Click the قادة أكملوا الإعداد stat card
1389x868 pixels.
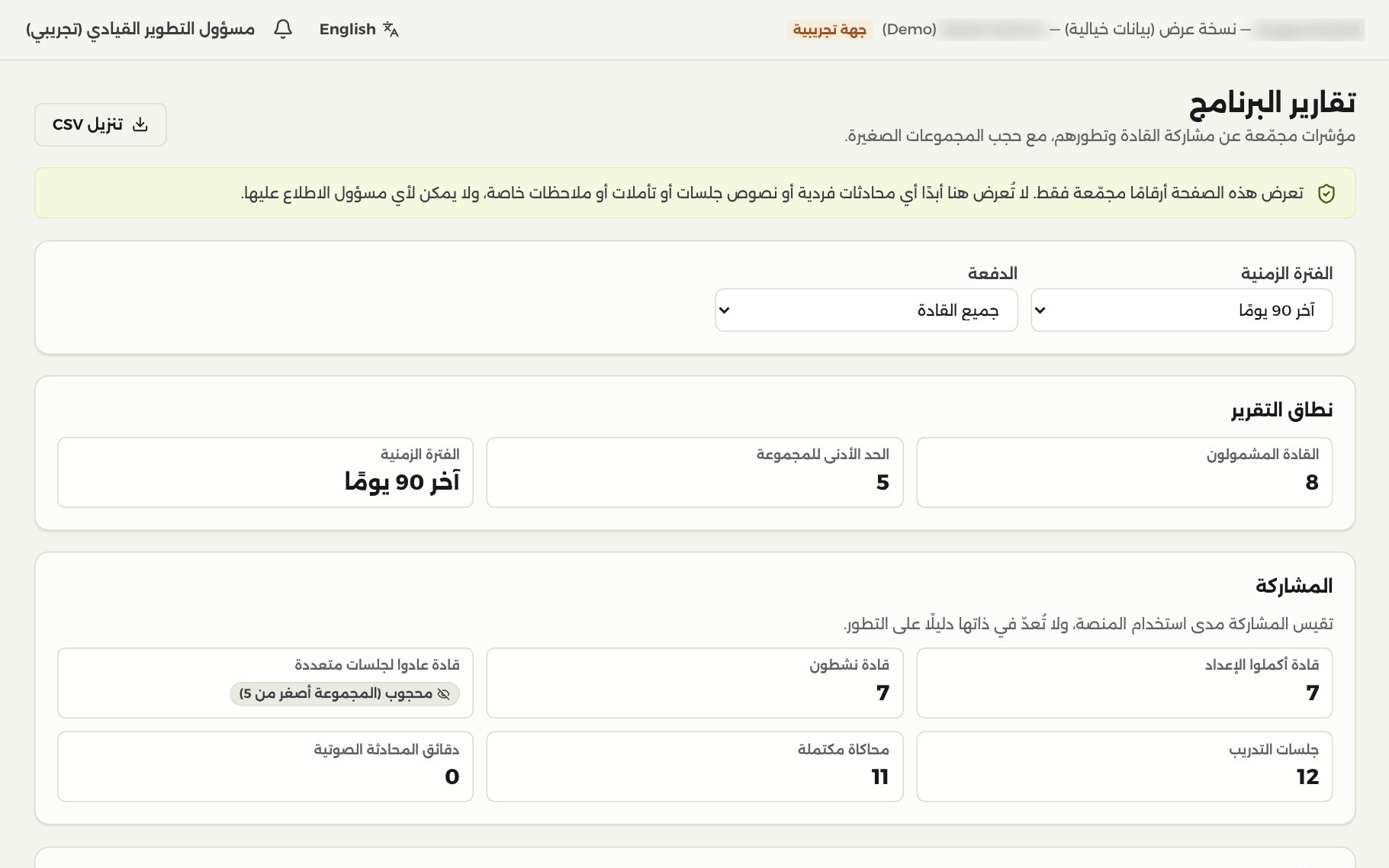pos(1124,683)
